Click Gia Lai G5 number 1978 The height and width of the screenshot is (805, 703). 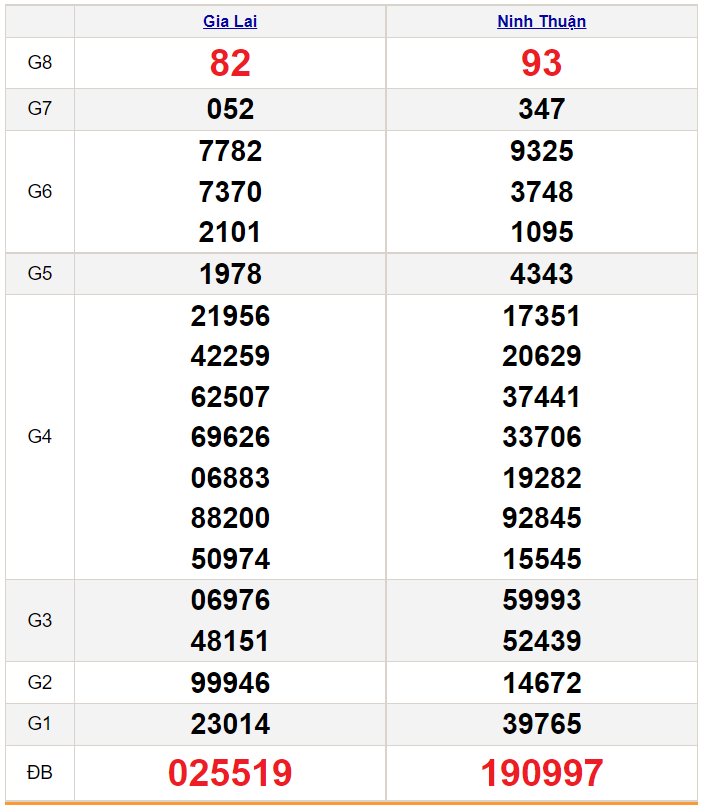(230, 274)
